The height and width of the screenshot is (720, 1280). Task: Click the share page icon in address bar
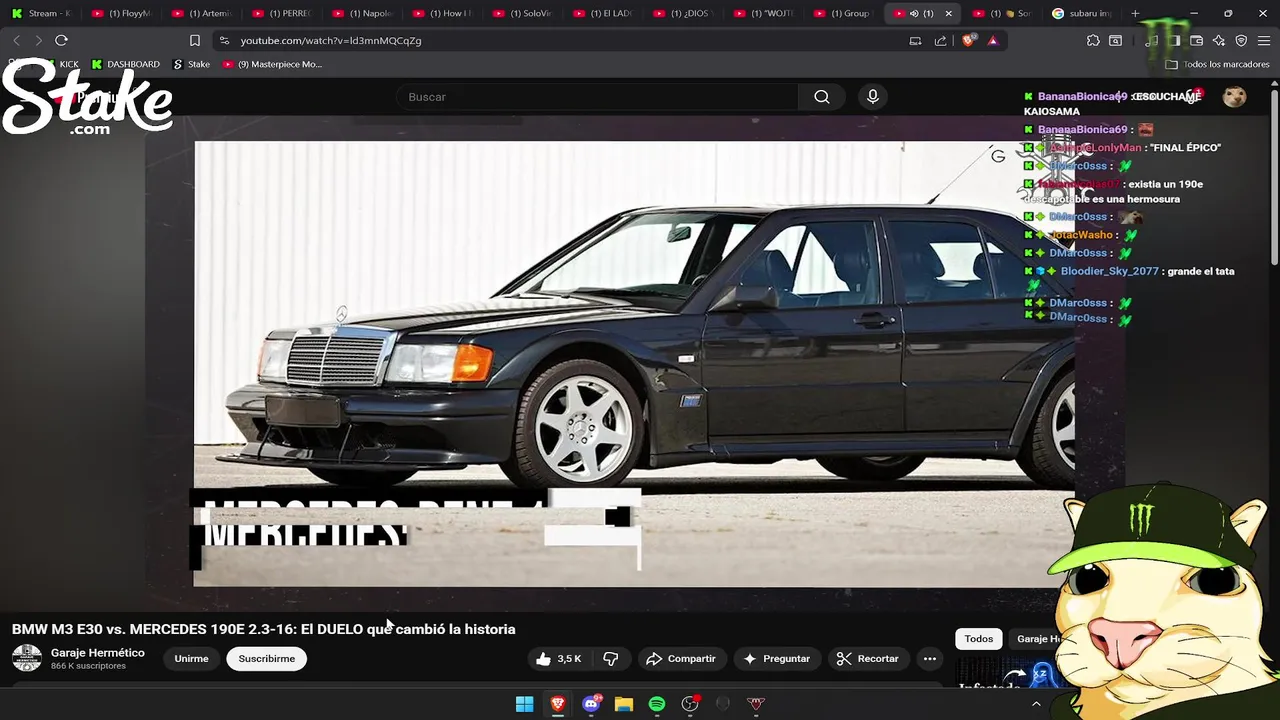(940, 40)
